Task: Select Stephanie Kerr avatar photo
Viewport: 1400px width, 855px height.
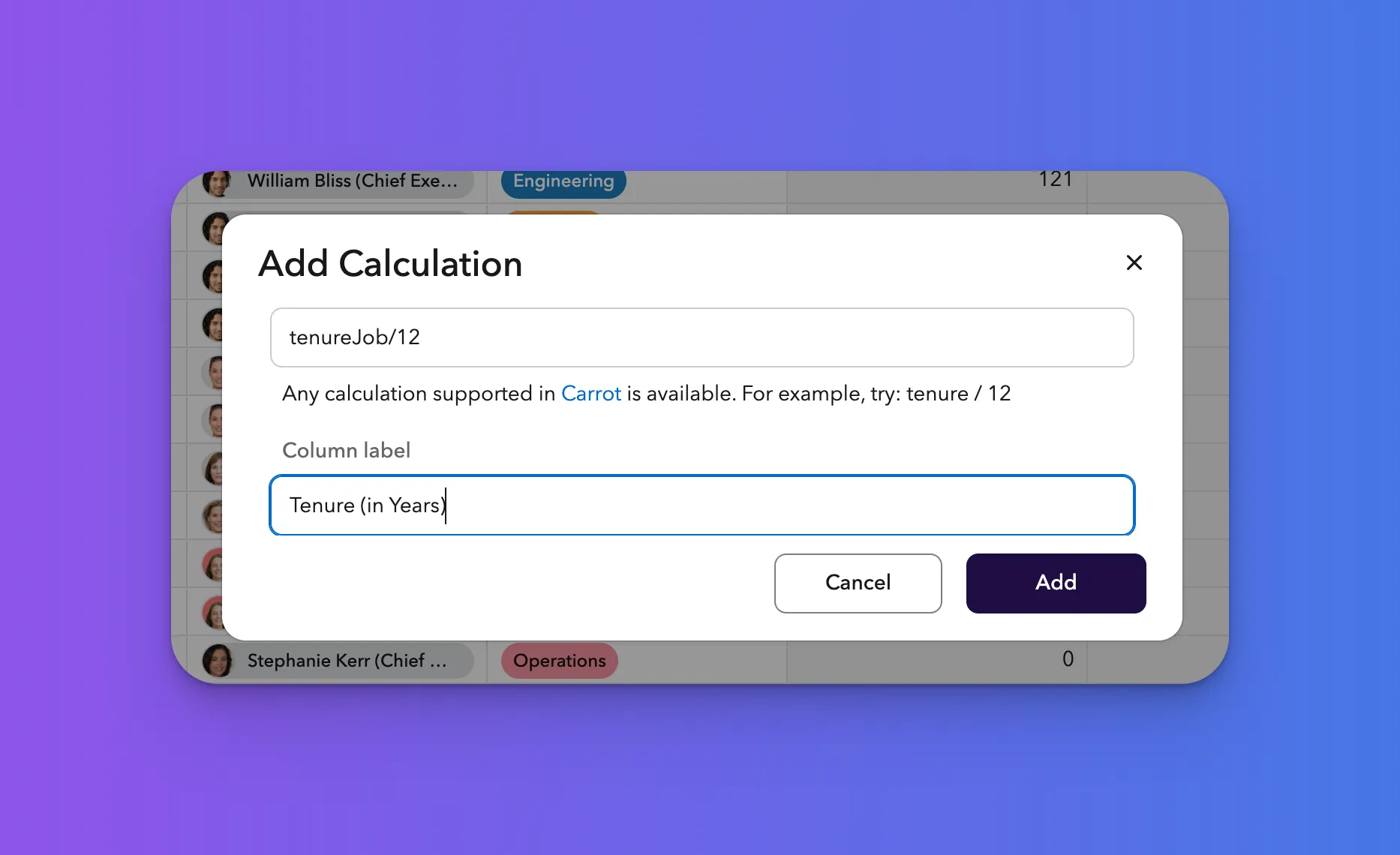Action: pyautogui.click(x=218, y=661)
